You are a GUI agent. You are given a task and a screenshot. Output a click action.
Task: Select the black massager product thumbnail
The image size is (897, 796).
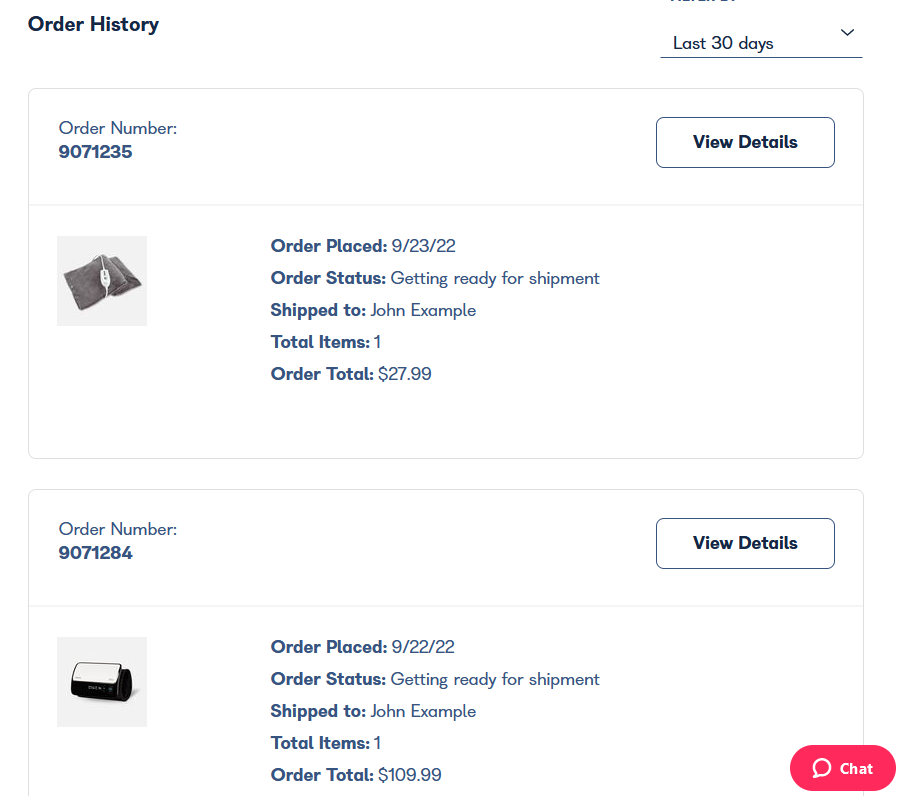pos(102,681)
